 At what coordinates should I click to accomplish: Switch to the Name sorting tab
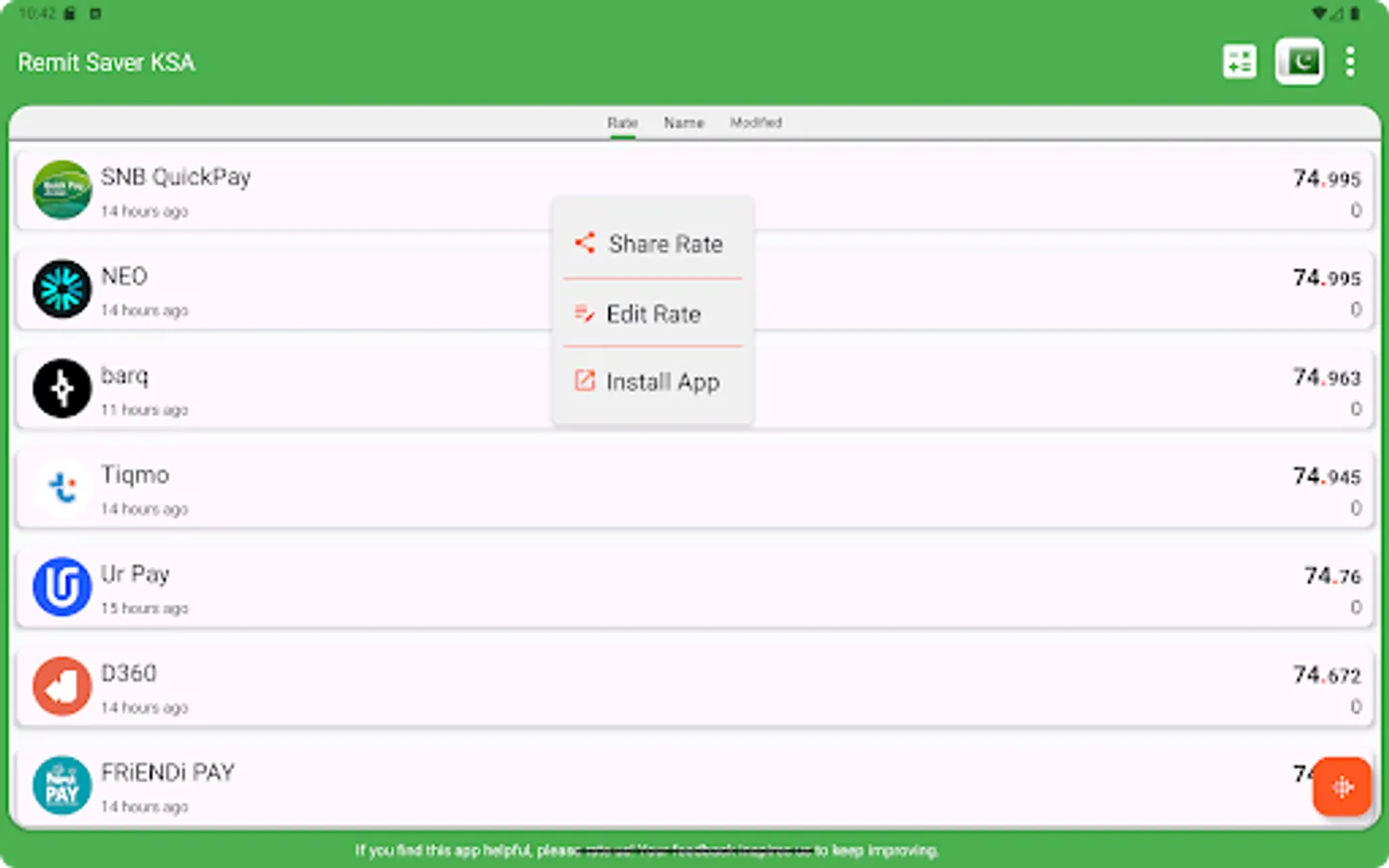(x=684, y=122)
